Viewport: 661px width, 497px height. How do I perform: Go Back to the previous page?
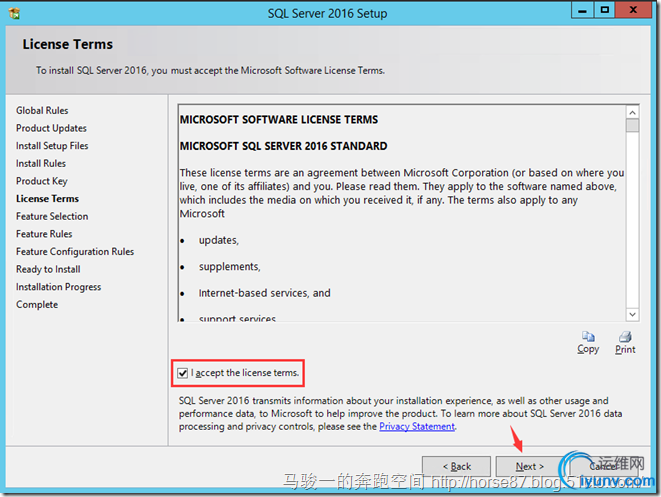point(457,466)
